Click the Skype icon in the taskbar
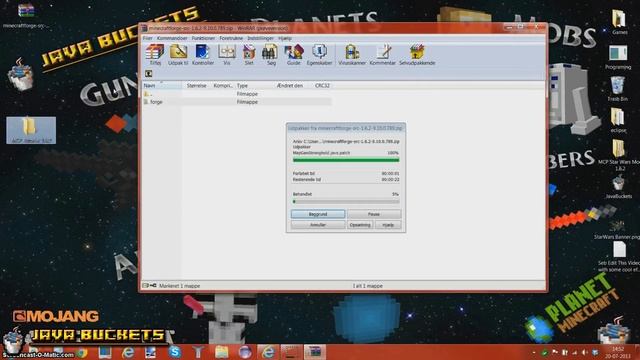This screenshot has height=360, width=640. pos(175,351)
